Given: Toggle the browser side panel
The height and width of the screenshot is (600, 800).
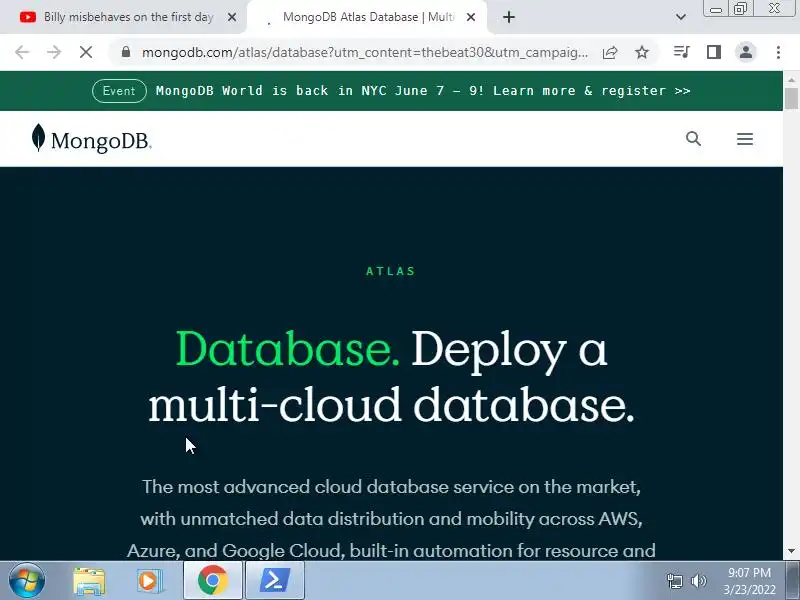Looking at the screenshot, I should tap(714, 52).
